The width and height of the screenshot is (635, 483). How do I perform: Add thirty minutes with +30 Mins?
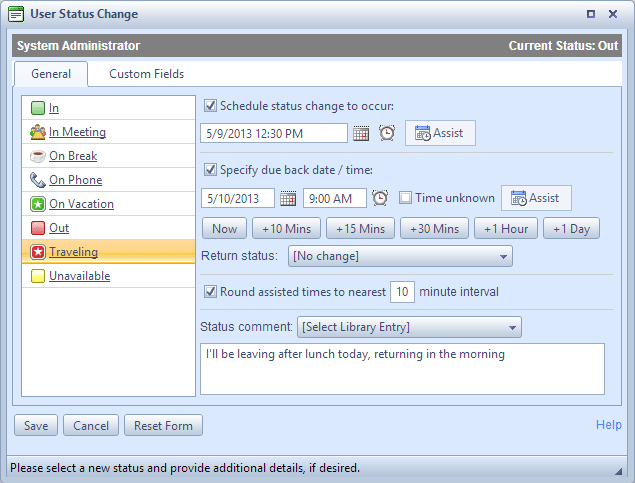pyautogui.click(x=435, y=228)
